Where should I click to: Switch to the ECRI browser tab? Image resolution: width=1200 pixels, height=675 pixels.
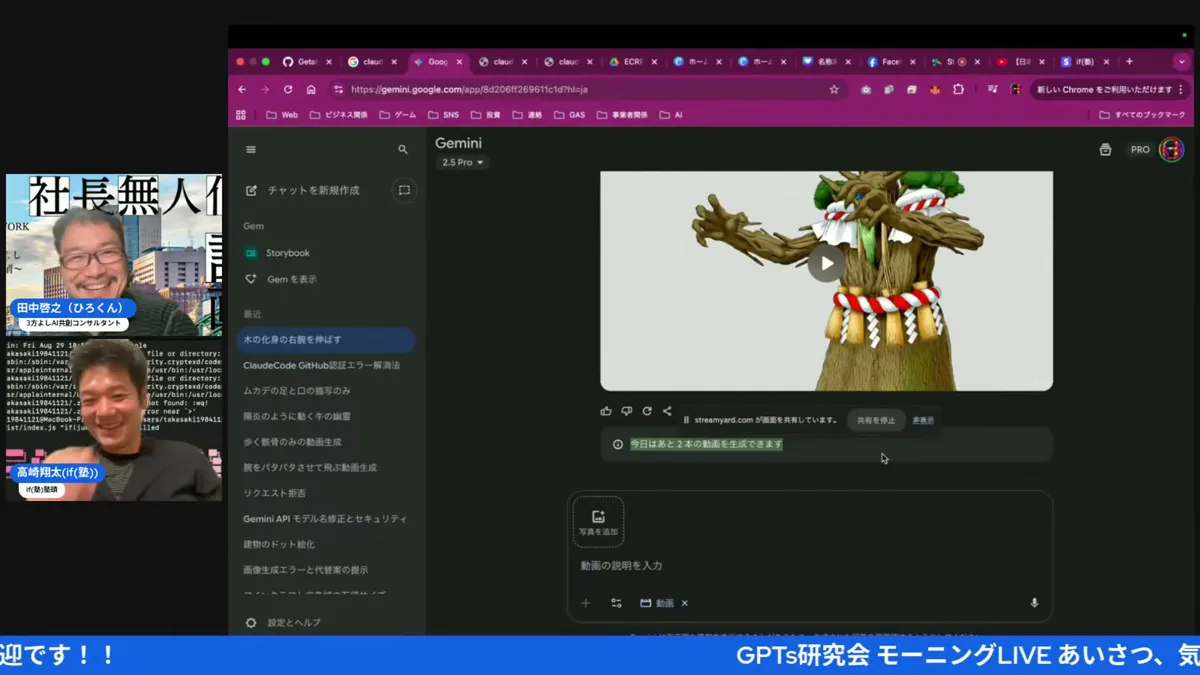[633, 62]
